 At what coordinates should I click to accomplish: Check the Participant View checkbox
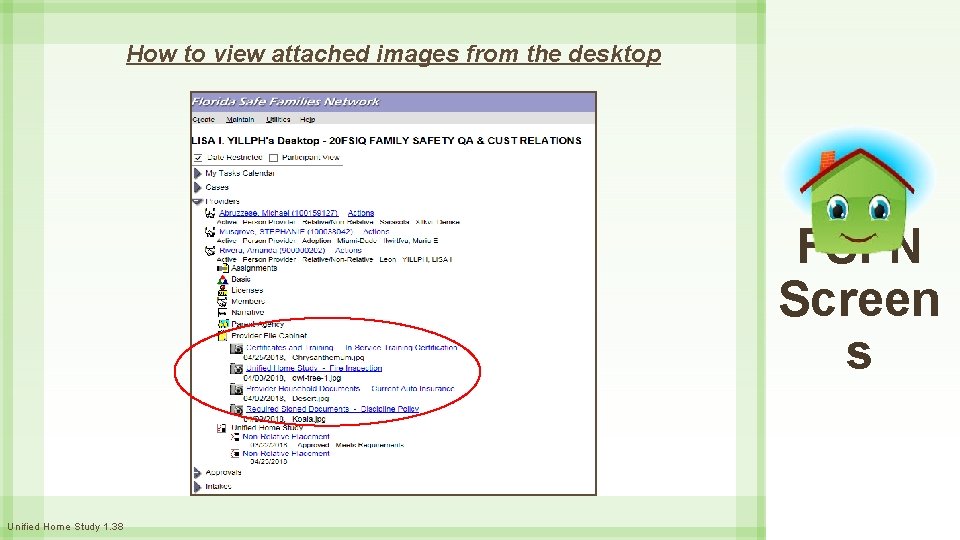tap(274, 158)
